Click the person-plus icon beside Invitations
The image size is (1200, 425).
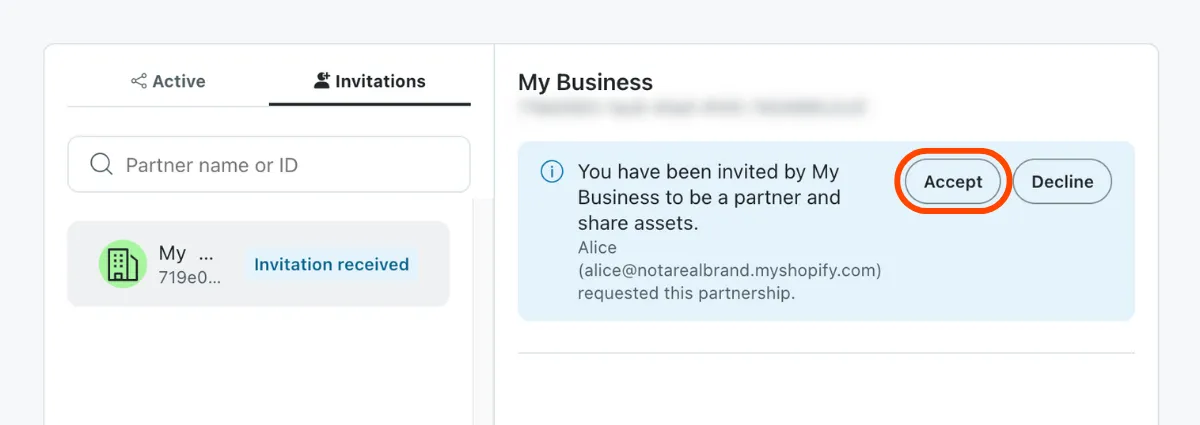(322, 81)
